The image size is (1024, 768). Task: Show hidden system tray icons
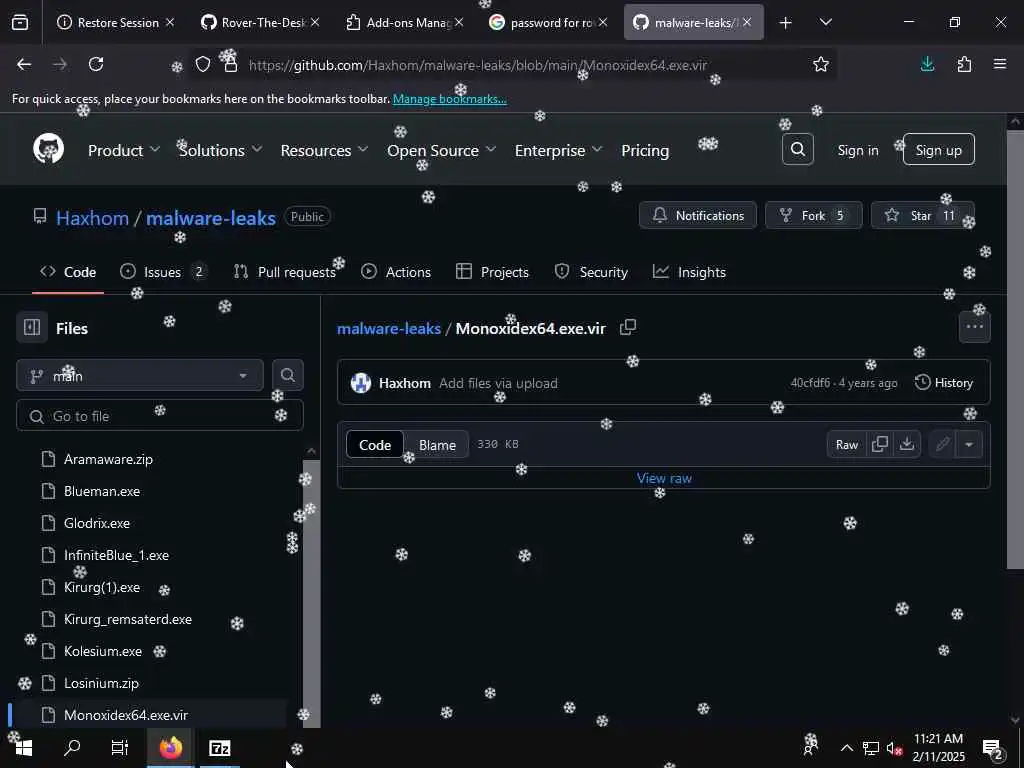click(846, 748)
